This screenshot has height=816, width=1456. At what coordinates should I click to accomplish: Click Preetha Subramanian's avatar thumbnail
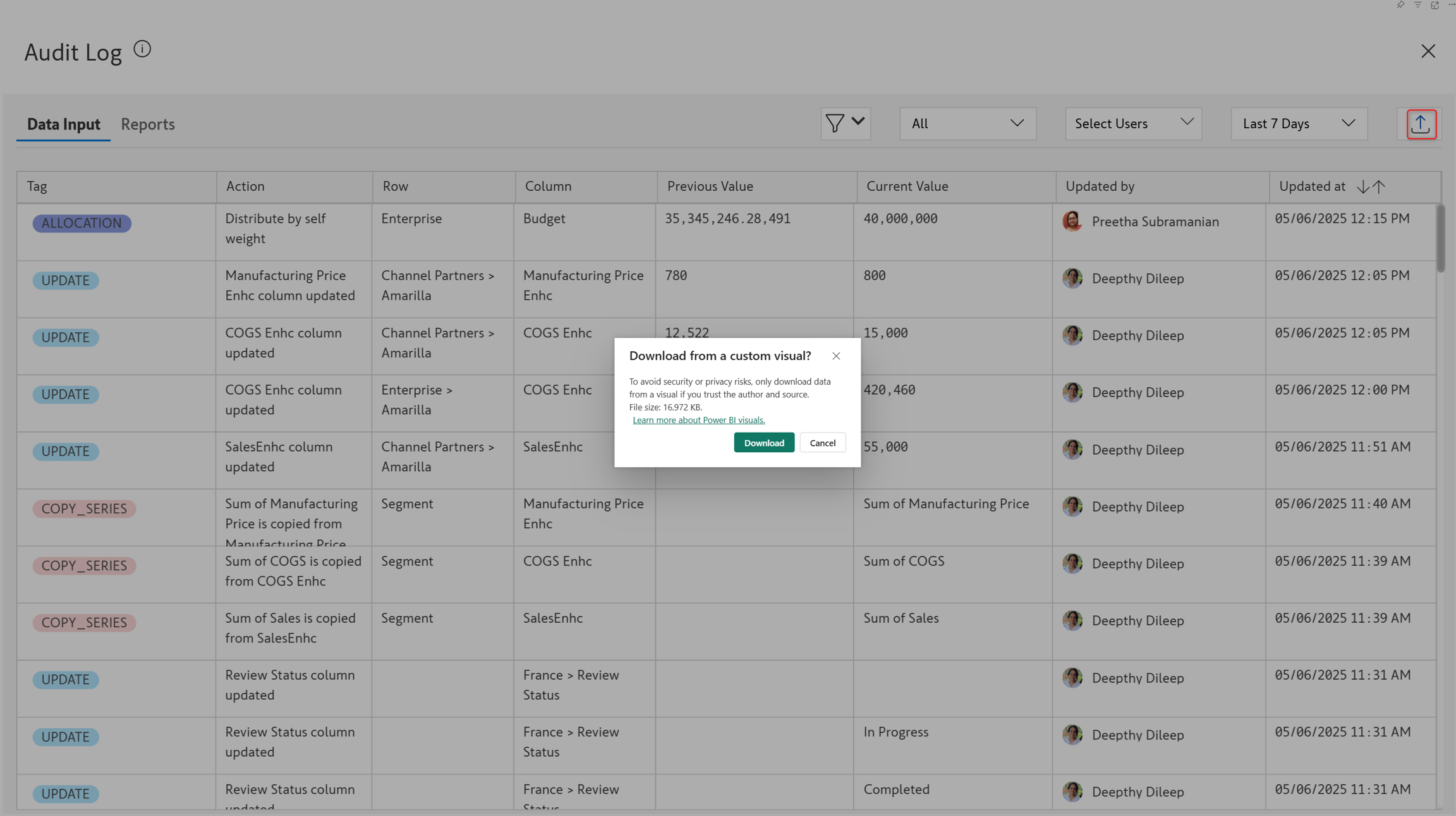coord(1072,221)
